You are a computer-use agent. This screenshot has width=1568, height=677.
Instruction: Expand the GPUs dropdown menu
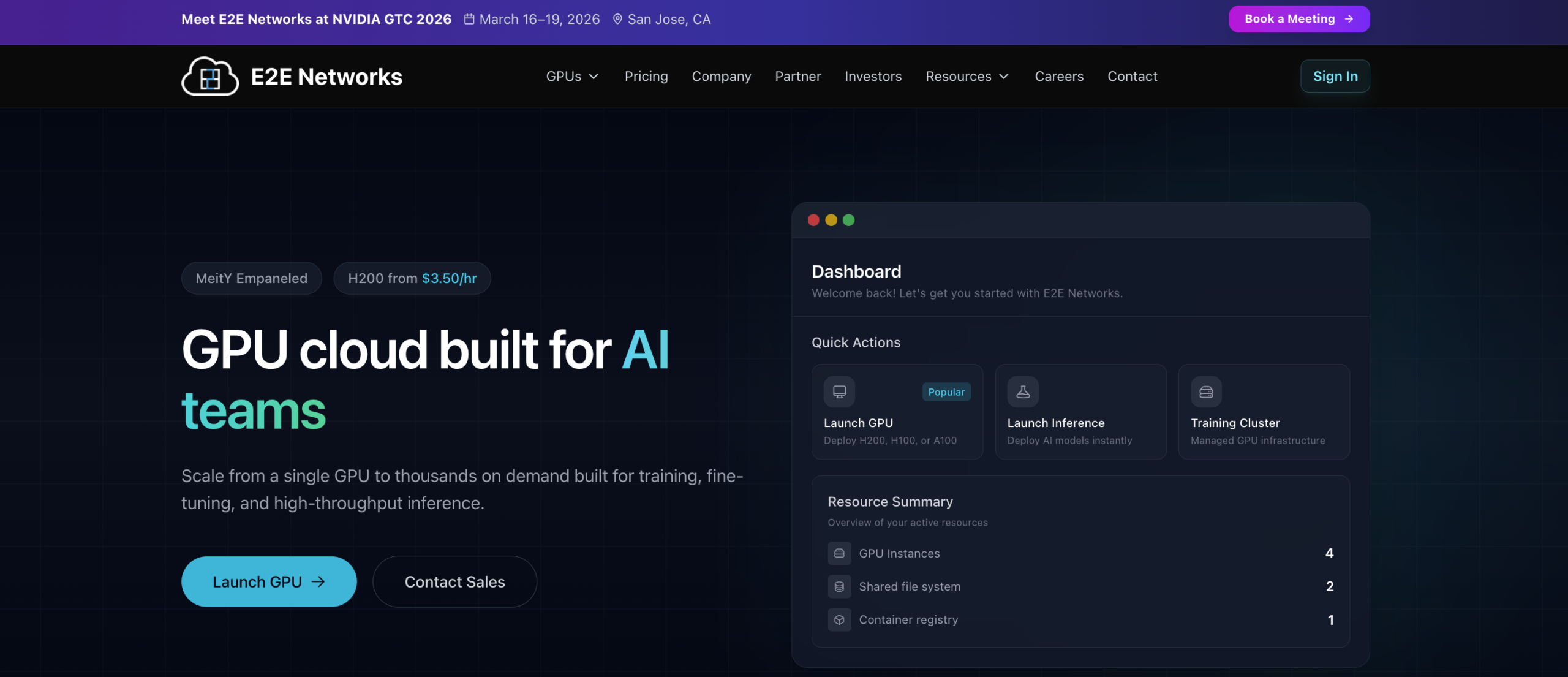click(572, 76)
